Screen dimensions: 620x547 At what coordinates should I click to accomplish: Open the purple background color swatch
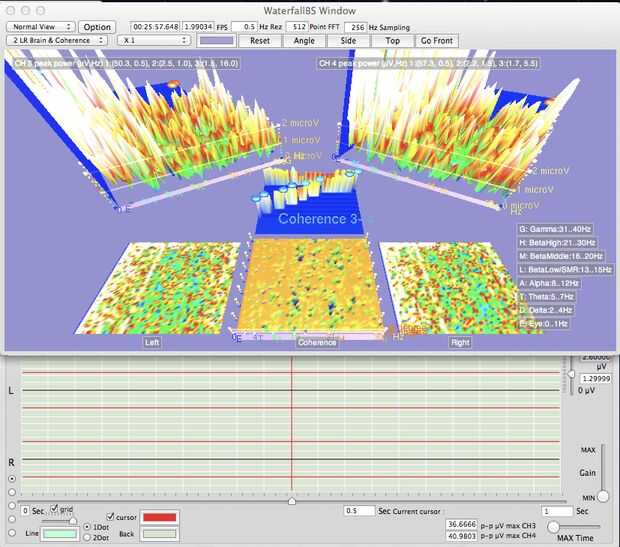pyautogui.click(x=216, y=41)
